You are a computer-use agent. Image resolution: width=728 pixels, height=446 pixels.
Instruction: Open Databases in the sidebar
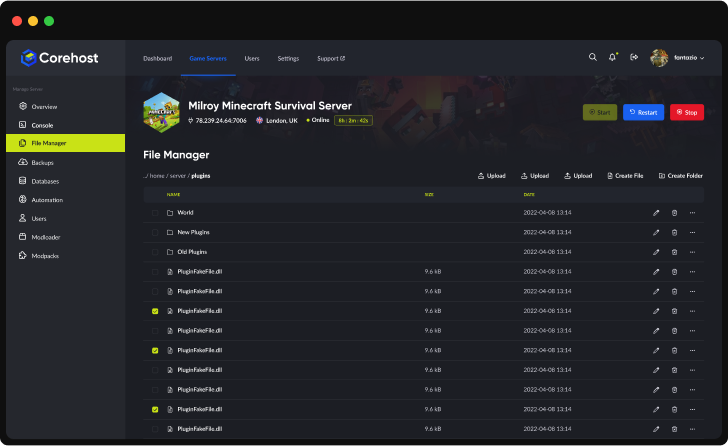45,181
